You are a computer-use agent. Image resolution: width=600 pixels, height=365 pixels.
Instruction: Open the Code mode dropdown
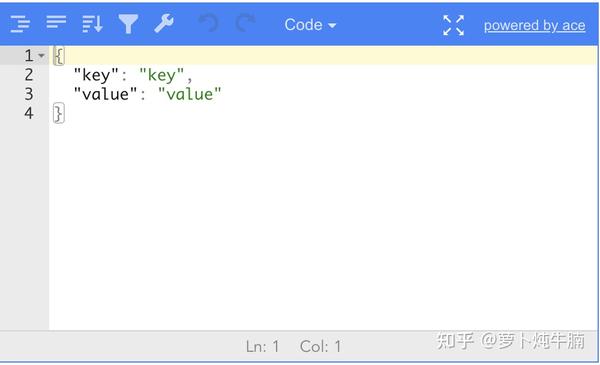(310, 25)
